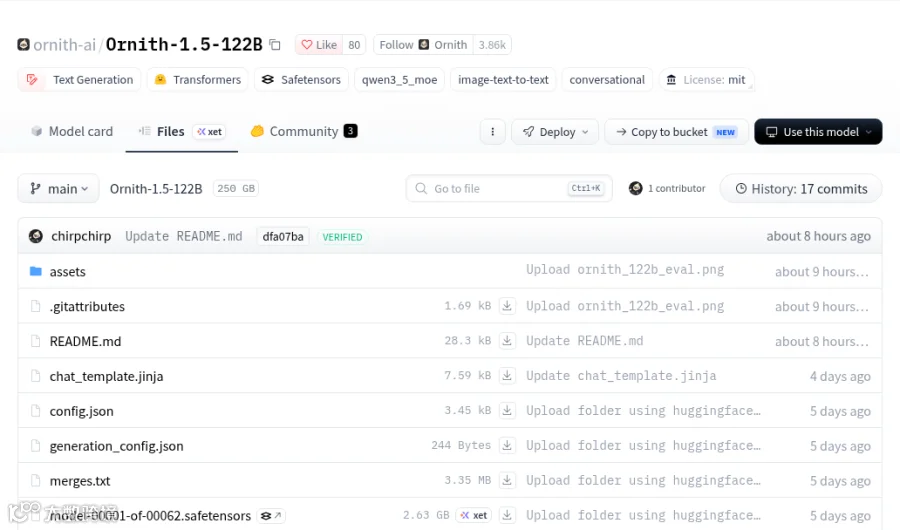900x530 pixels.
Task: Click the VERIFIED badge
Action: 342,237
